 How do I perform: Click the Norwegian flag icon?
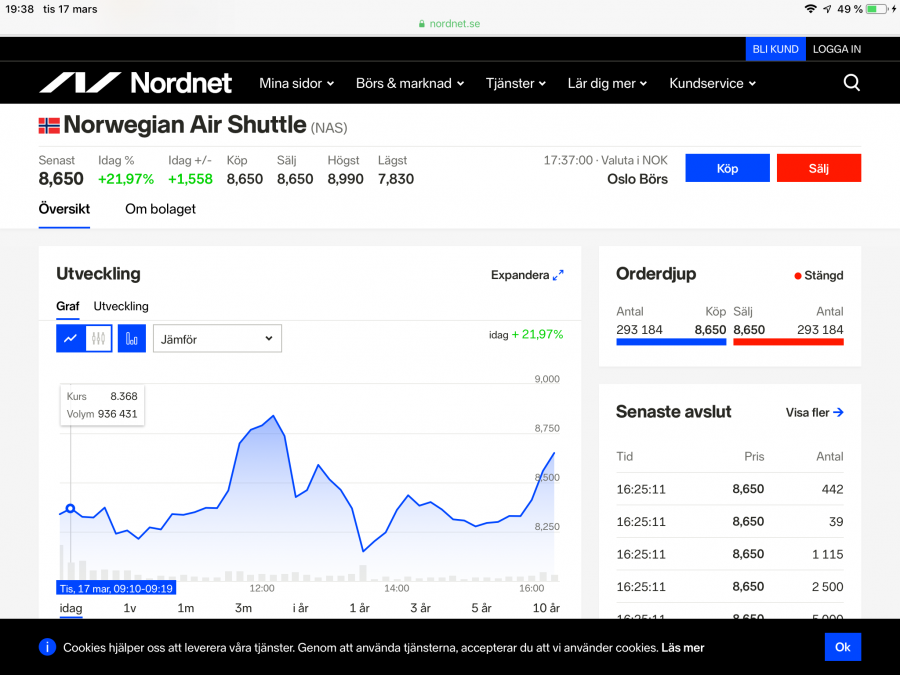(x=49, y=126)
